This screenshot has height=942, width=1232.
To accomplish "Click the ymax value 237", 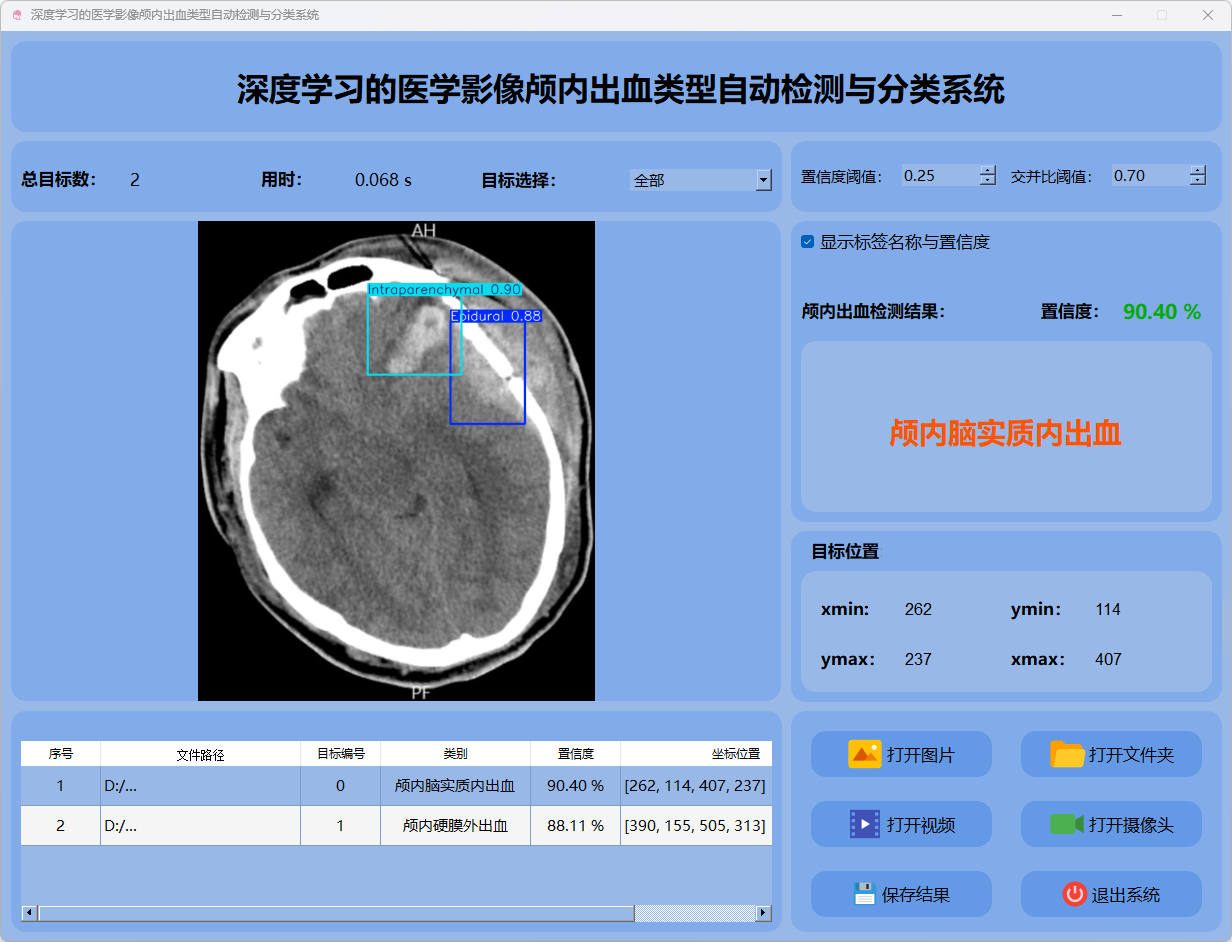I will point(918,659).
